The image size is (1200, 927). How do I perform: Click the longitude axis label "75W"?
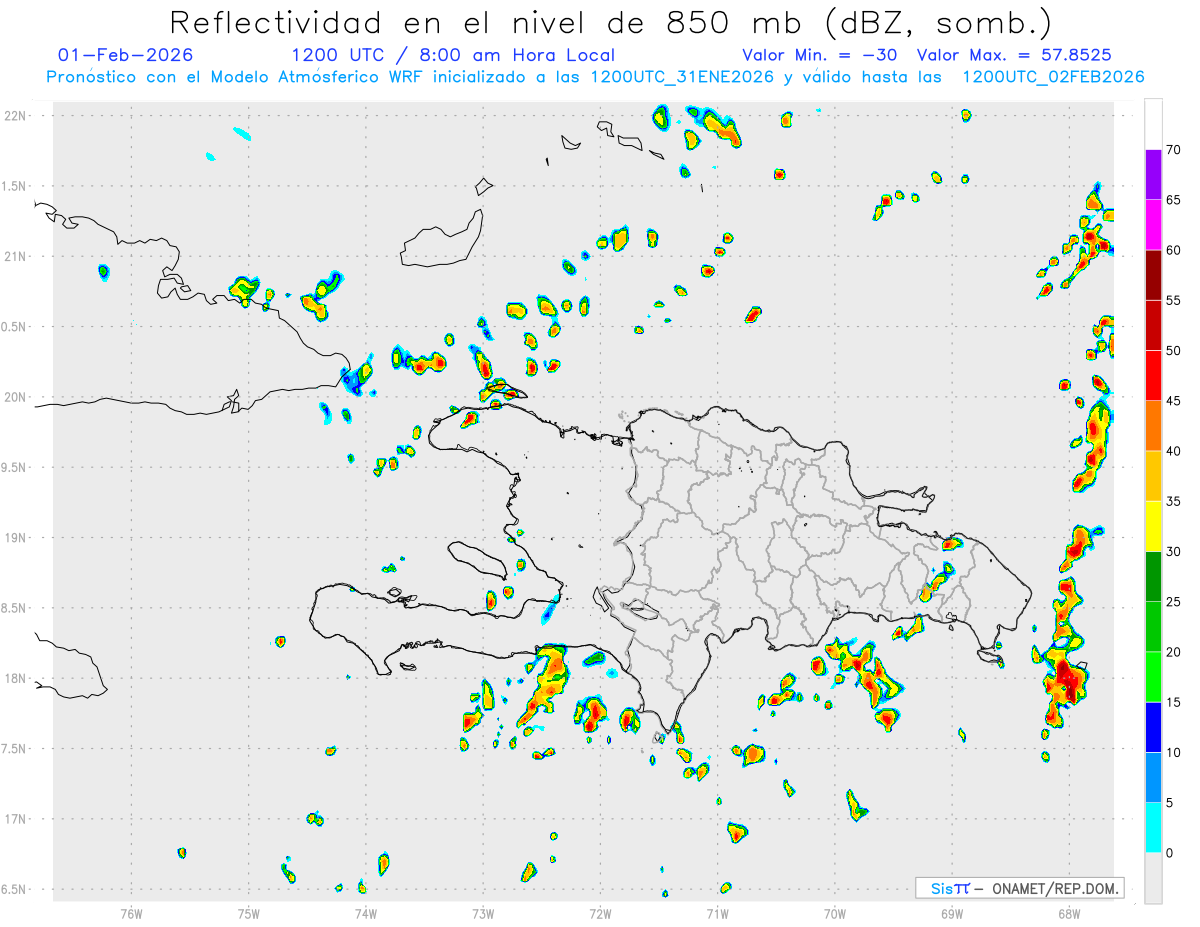[x=248, y=913]
